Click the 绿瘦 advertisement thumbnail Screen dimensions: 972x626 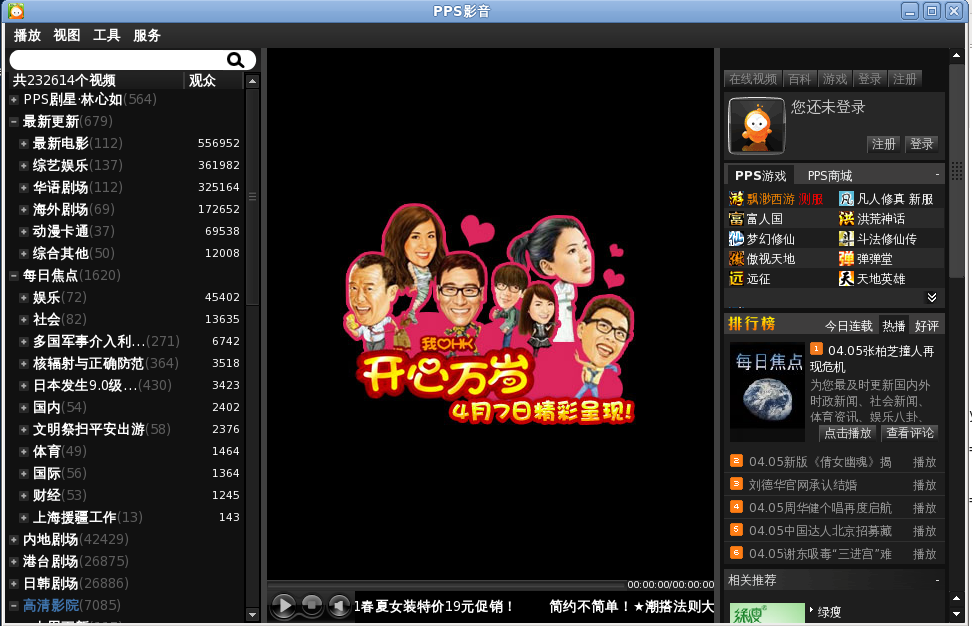tap(767, 613)
